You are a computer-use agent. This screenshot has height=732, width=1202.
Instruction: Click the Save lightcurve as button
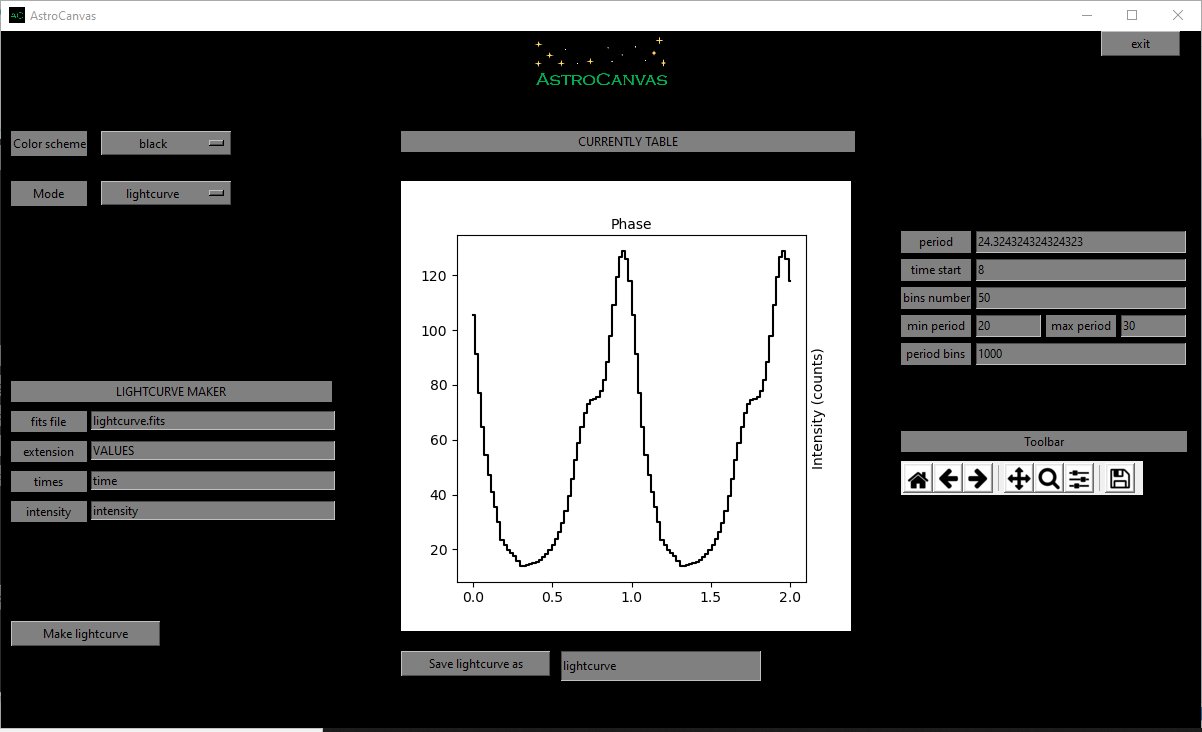tap(475, 663)
